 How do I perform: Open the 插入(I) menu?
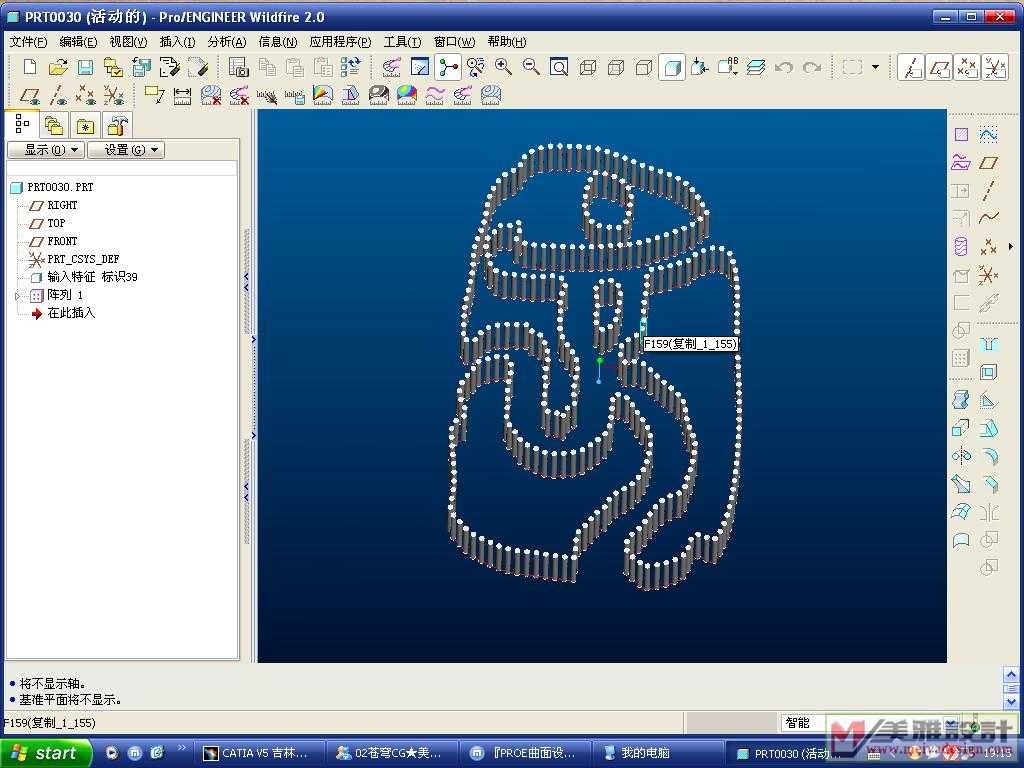[x=178, y=42]
